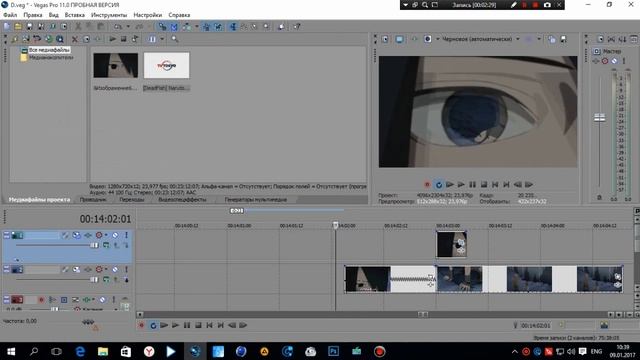Image resolution: width=640 pixels, height=360 pixels.
Task: Open the Undo history dropdown arrow
Action: (x=128, y=27)
